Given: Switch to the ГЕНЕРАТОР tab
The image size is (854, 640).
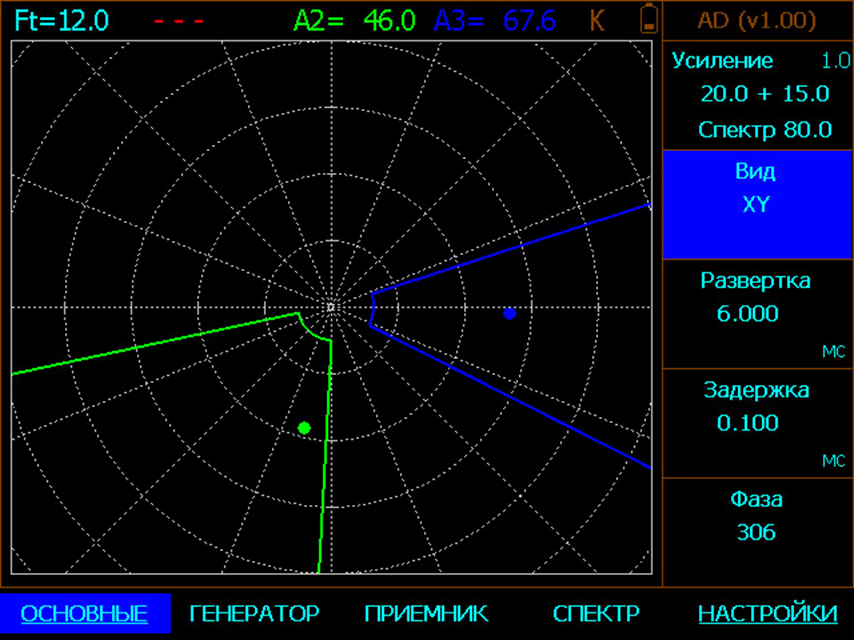Looking at the screenshot, I should point(254,613).
